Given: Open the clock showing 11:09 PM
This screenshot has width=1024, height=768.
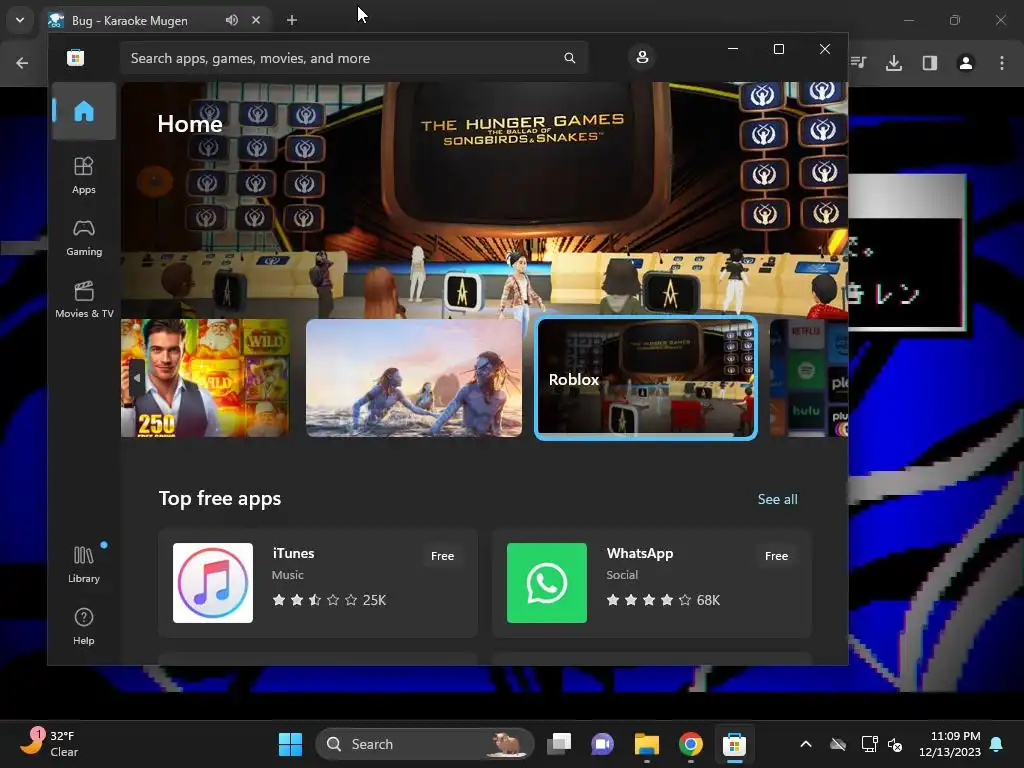Looking at the screenshot, I should [x=949, y=744].
